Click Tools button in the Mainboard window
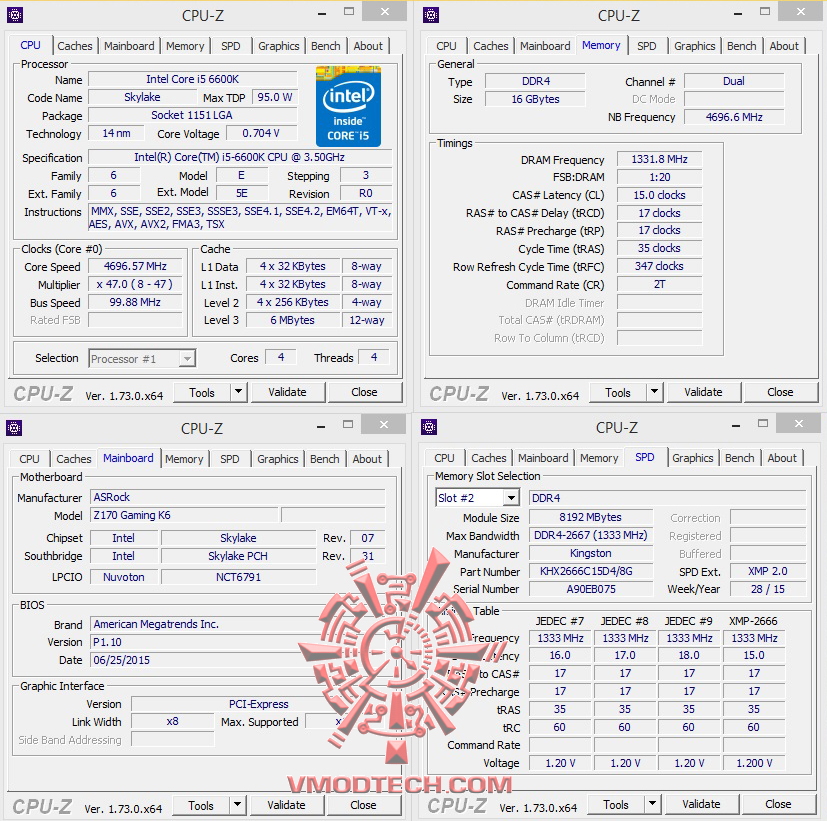The width and height of the screenshot is (827, 821). [x=201, y=805]
